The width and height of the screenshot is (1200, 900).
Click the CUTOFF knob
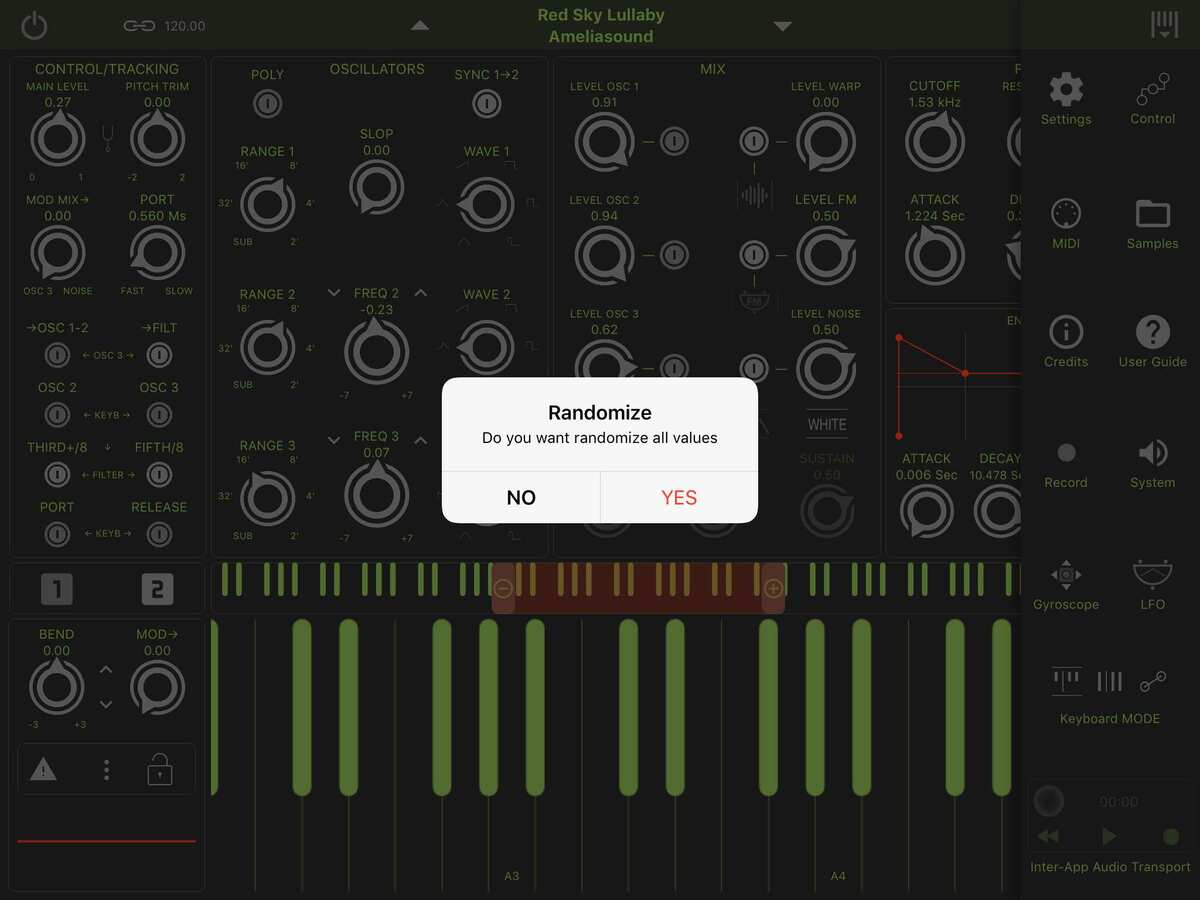click(935, 141)
